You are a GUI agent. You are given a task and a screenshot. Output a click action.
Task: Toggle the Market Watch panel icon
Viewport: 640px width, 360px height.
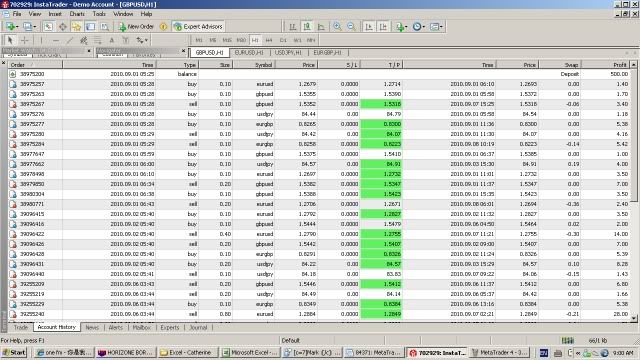48,27
